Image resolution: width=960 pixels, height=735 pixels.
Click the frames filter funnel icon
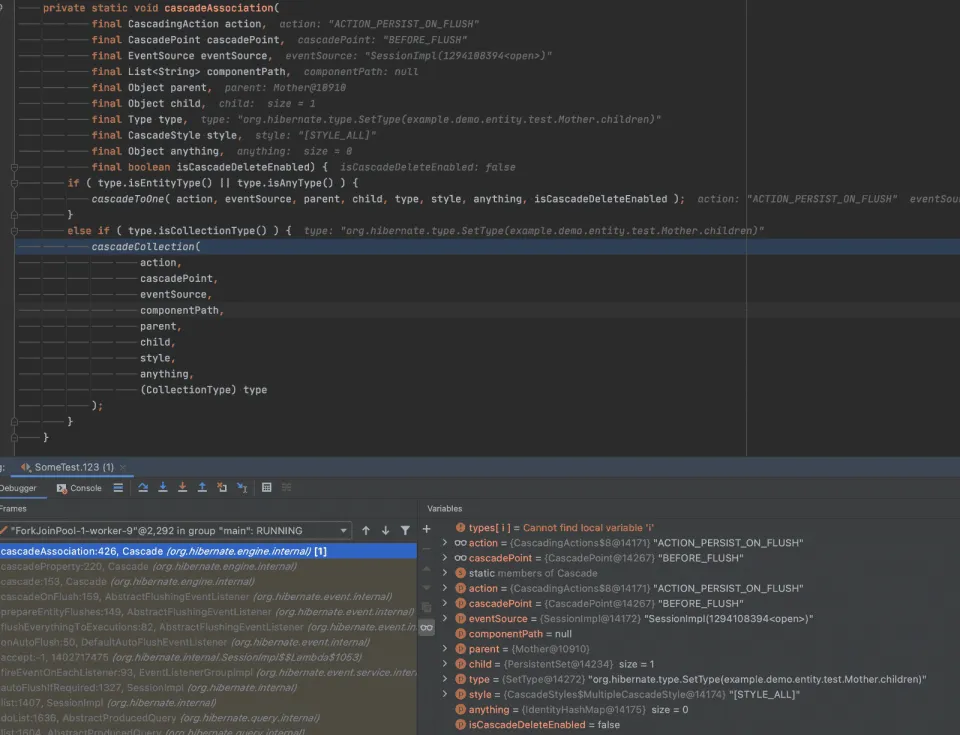click(405, 530)
